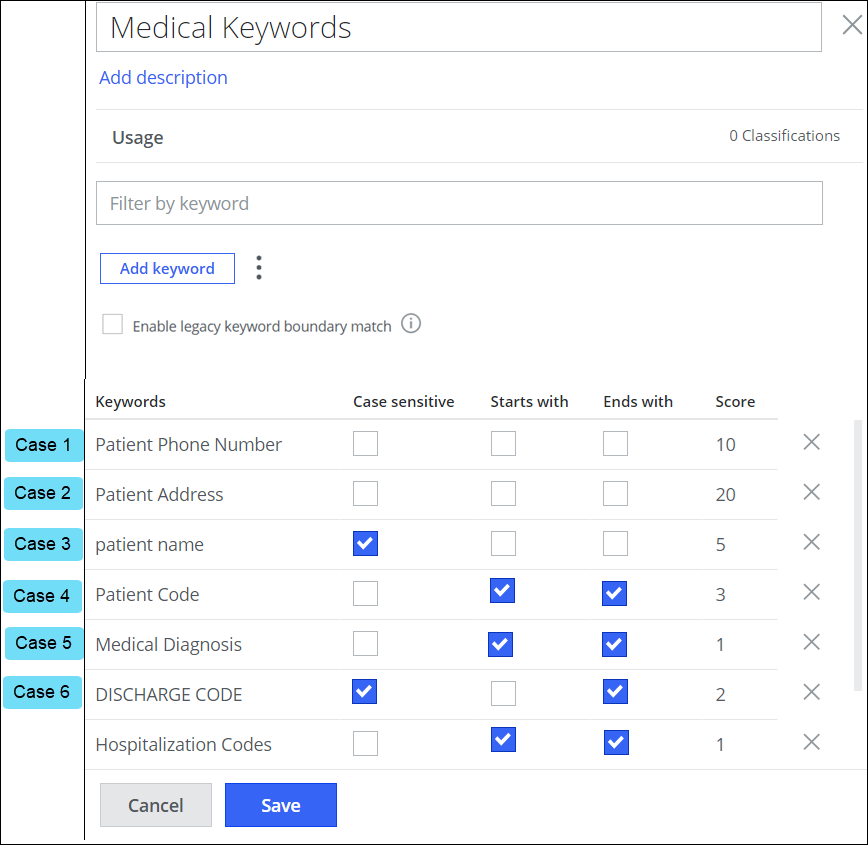This screenshot has width=868, height=845.
Task: Delete the Hospitalization Codes keyword
Action: pyautogui.click(x=811, y=742)
